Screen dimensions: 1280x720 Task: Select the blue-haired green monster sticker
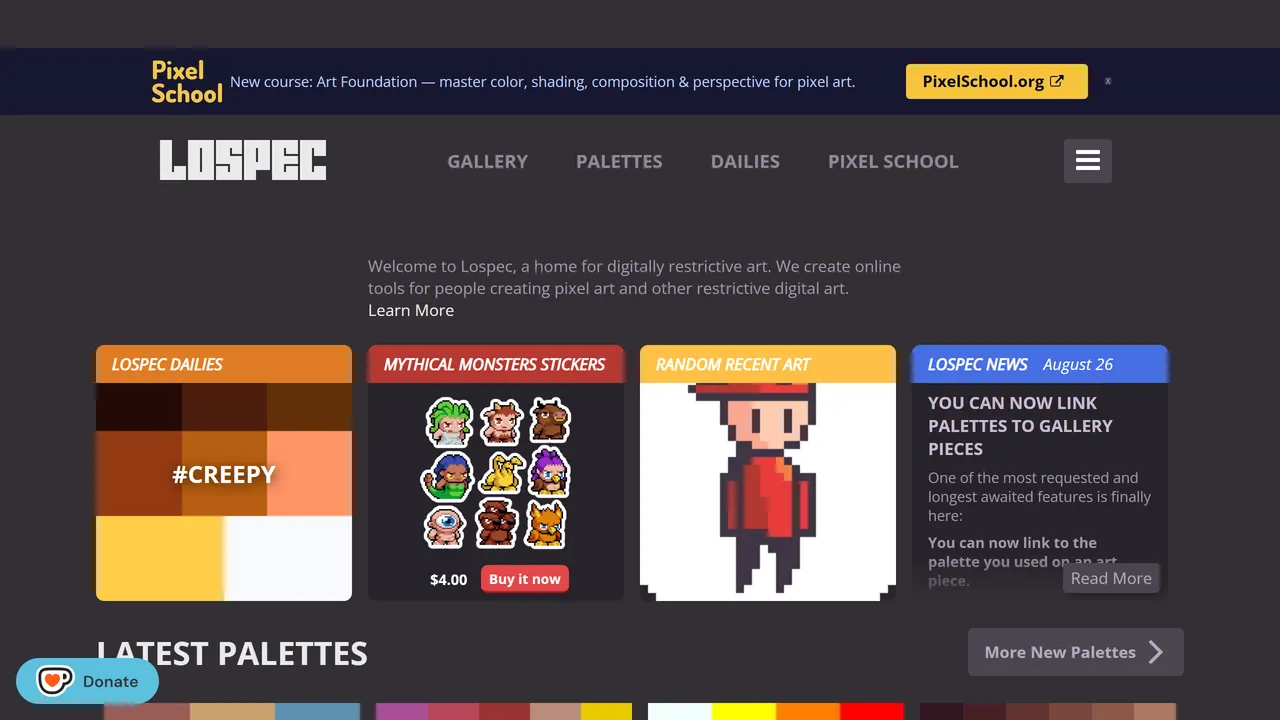[446, 477]
